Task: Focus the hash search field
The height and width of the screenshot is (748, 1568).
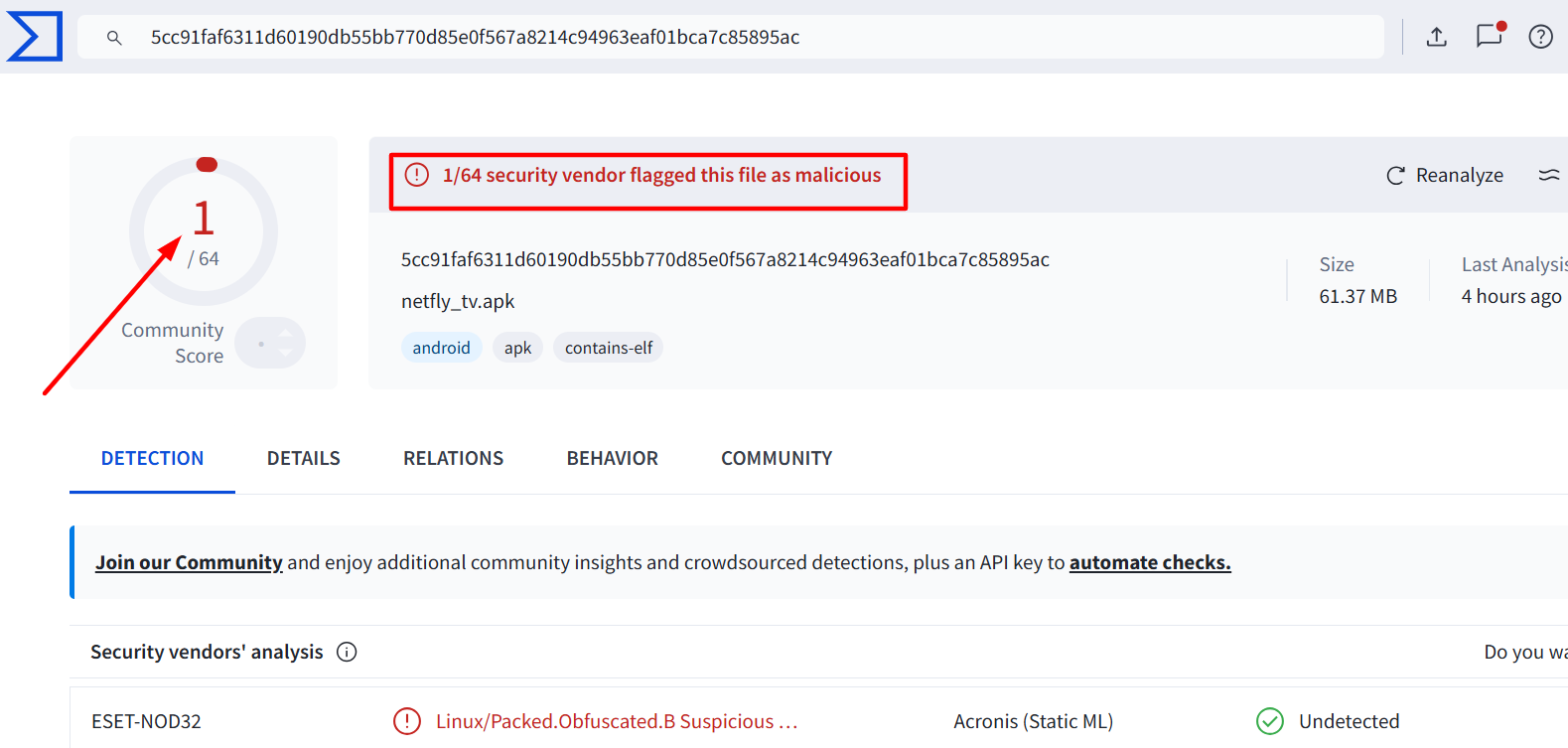Action: tap(731, 37)
